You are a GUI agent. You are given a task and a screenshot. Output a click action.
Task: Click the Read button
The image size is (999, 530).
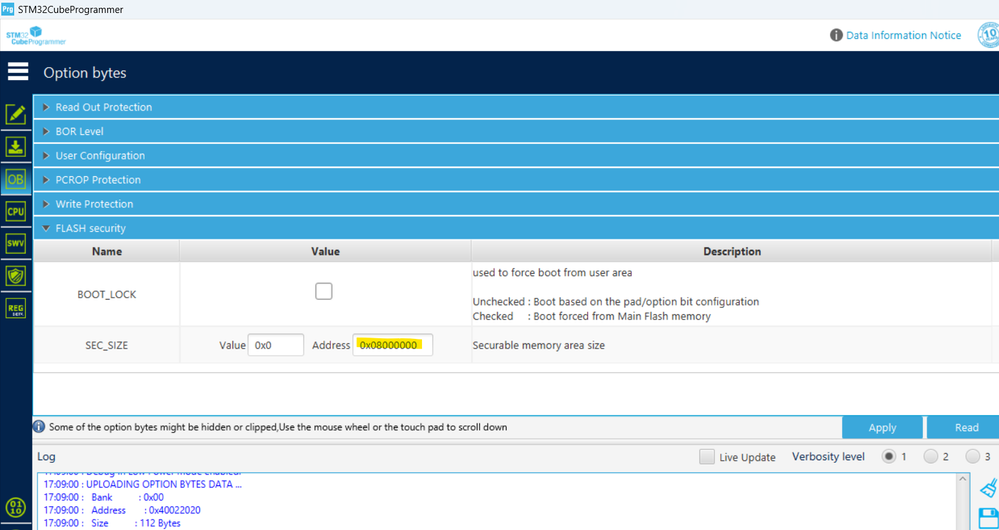965,427
